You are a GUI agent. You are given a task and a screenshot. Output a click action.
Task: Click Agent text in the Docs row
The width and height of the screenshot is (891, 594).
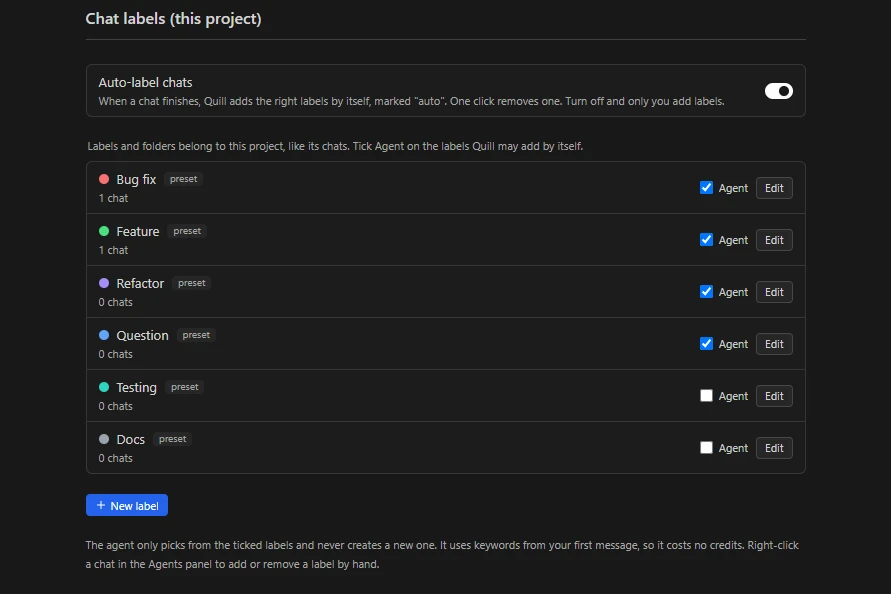(x=733, y=448)
